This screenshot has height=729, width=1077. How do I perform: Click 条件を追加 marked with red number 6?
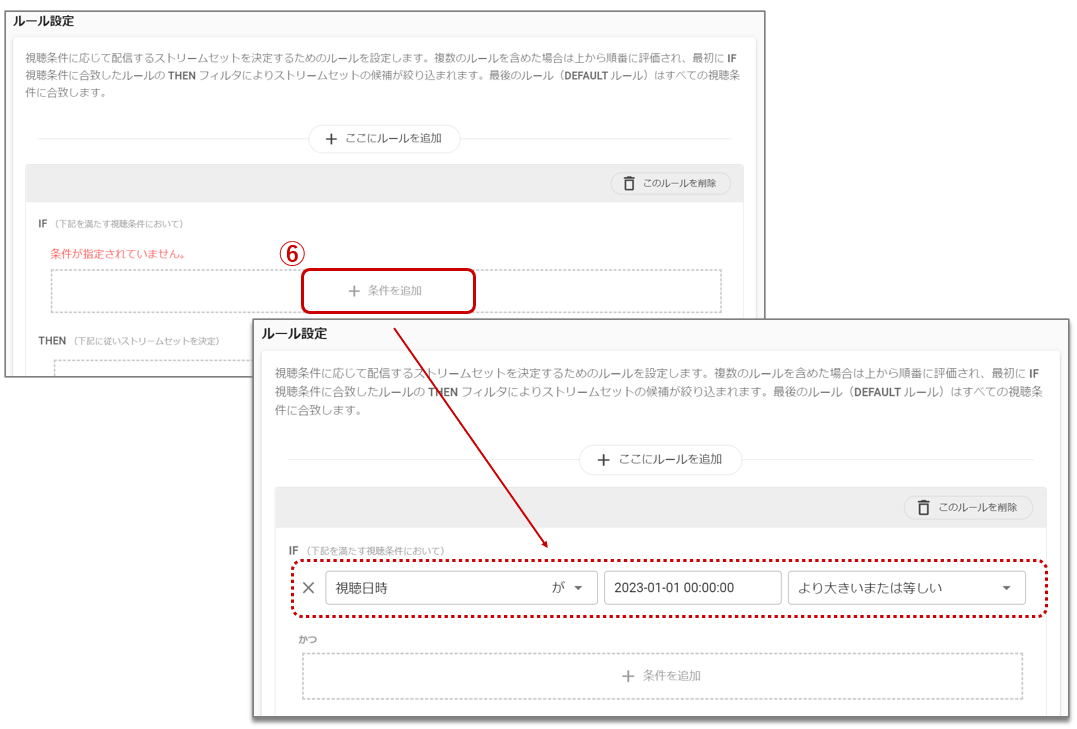click(x=394, y=291)
